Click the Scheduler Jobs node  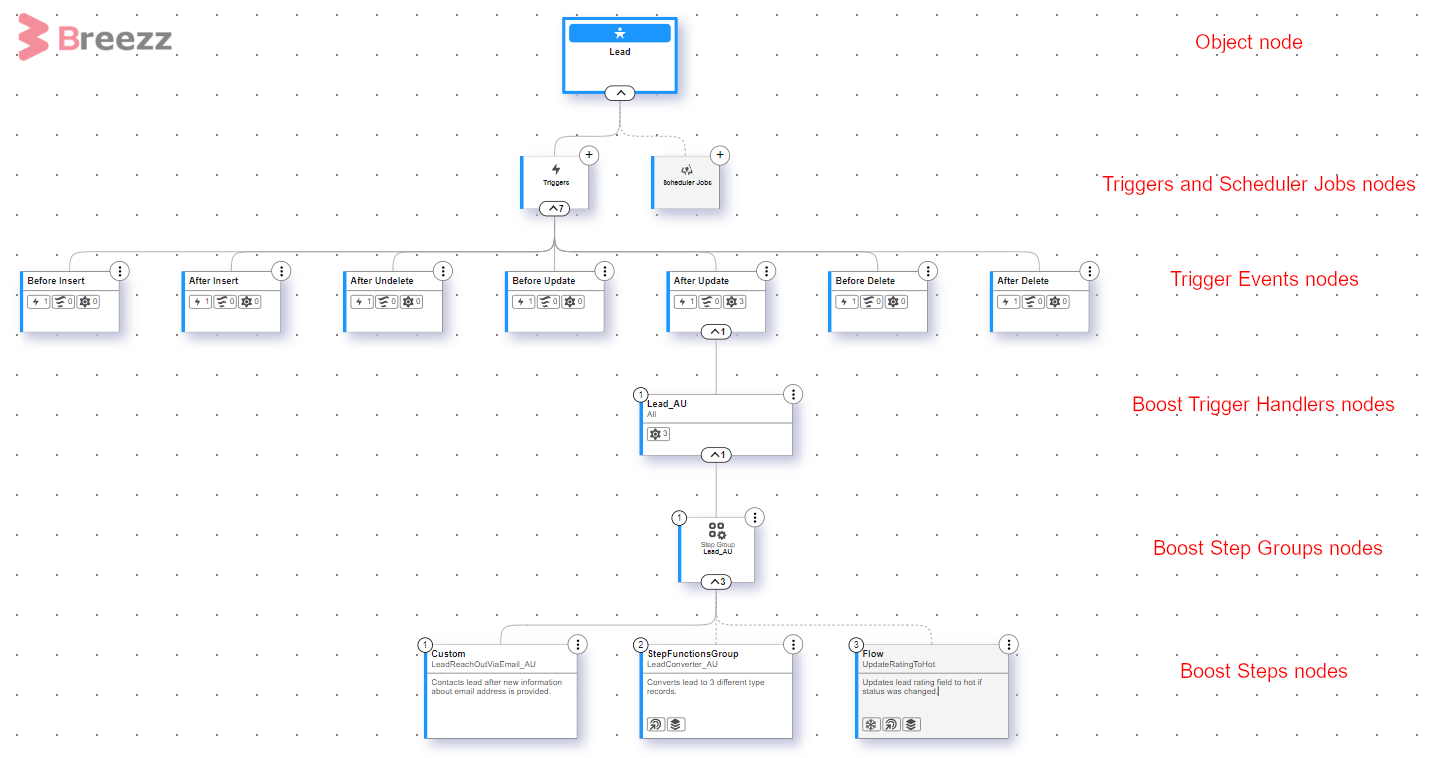(x=686, y=182)
